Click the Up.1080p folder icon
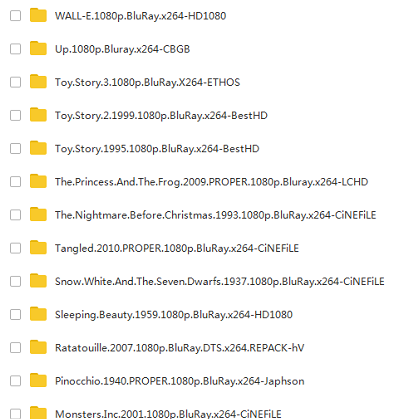This screenshot has height=419, width=404. tap(38, 48)
